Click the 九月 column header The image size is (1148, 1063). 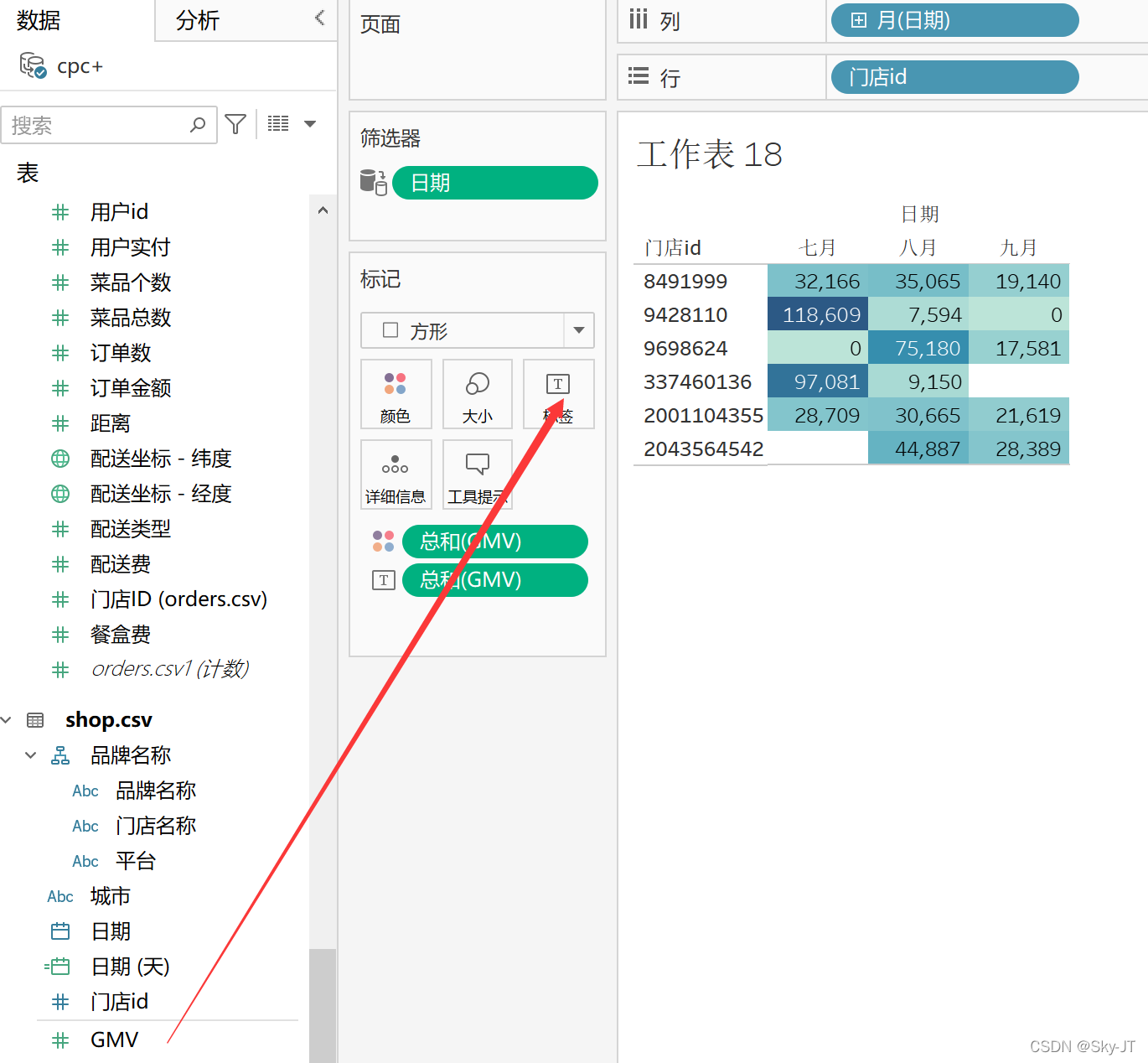[1018, 247]
